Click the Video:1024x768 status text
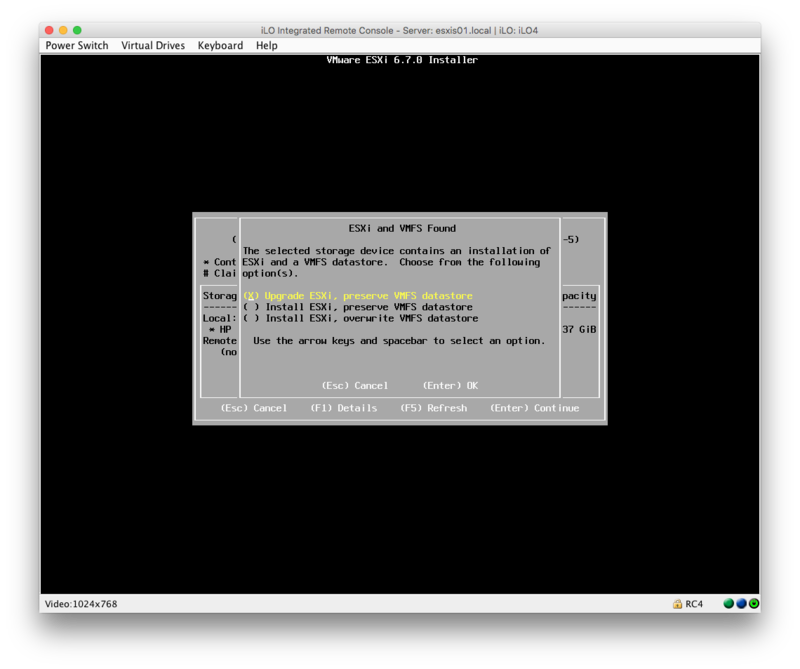This screenshot has width=800, height=669. coord(81,604)
